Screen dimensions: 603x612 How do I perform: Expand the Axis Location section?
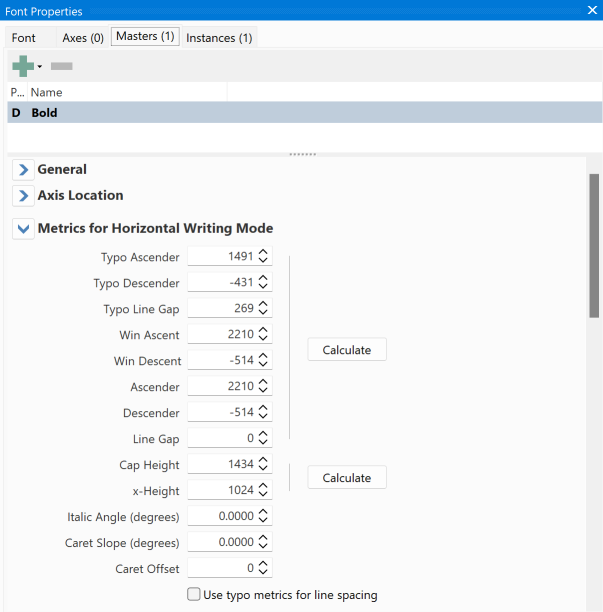point(23,196)
